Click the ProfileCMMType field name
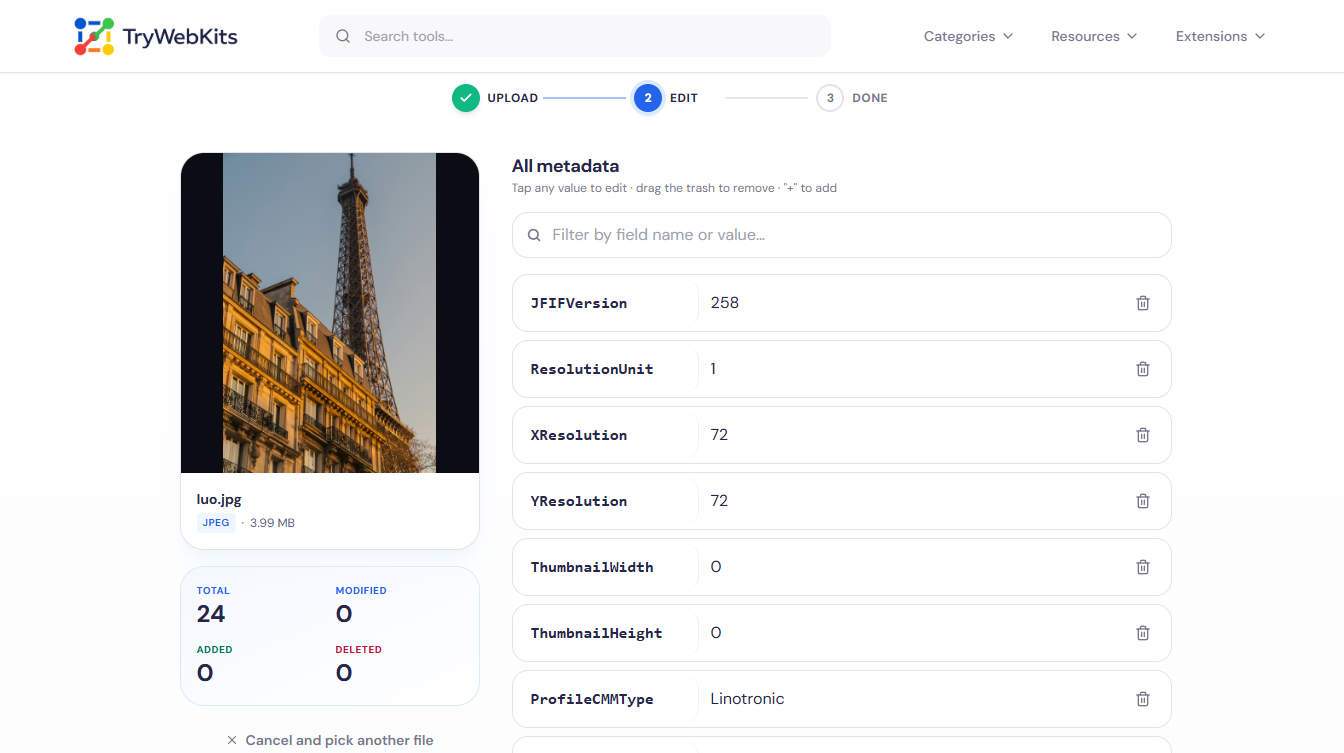Viewport: 1344px width, 753px height. coord(592,699)
